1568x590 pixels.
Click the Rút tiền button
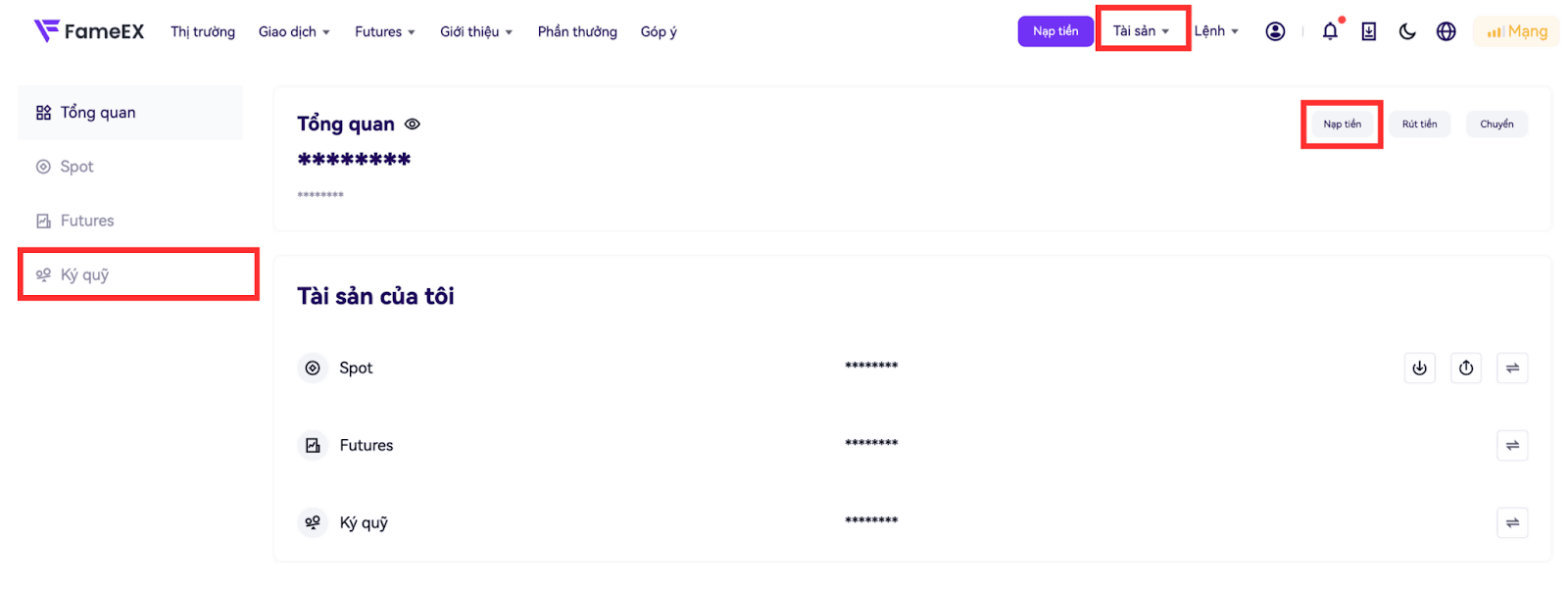click(x=1419, y=124)
